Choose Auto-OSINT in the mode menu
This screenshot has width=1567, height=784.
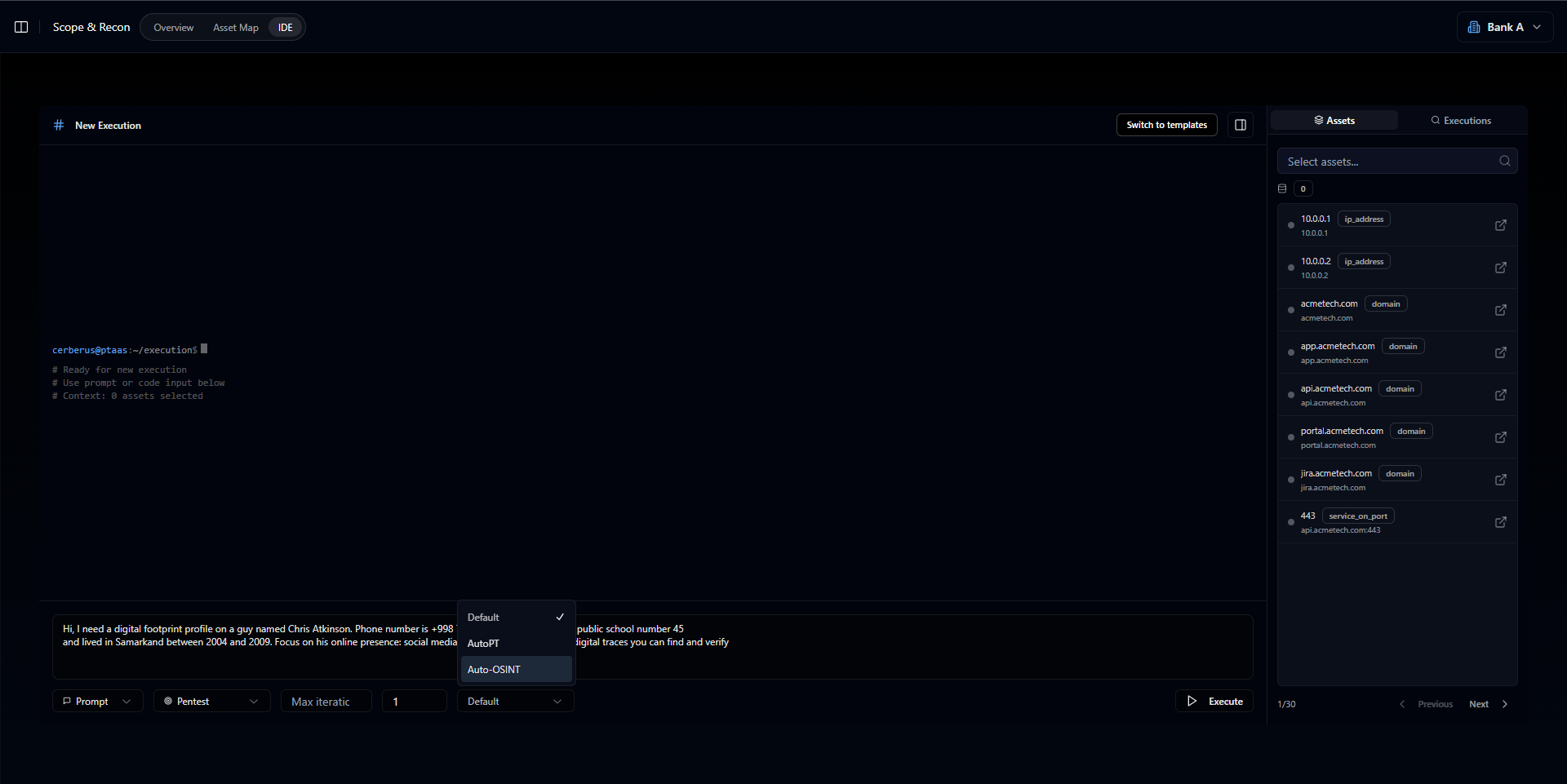point(516,670)
